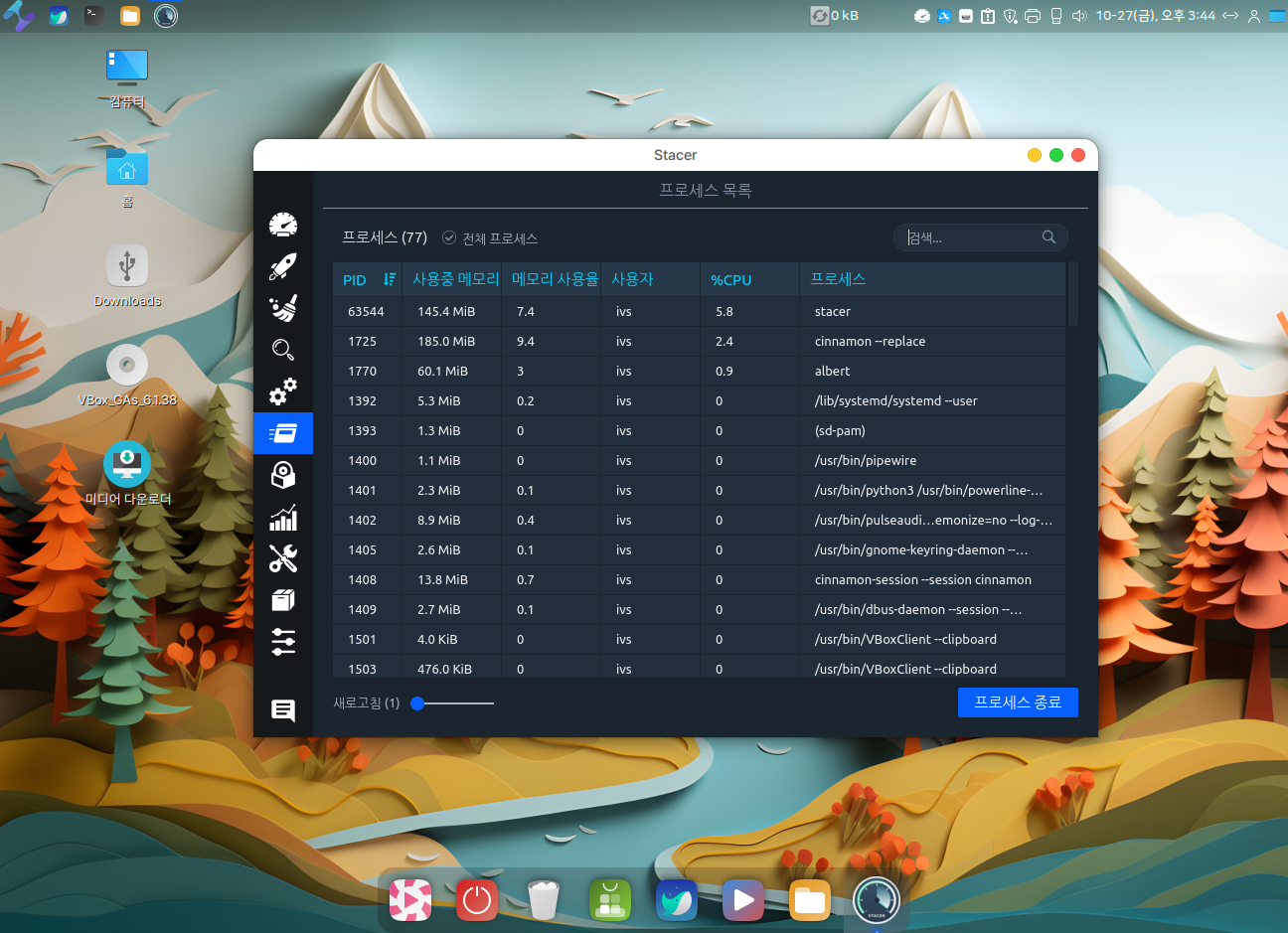Click the power icon in the dock
This screenshot has width=1288, height=933.
(x=477, y=900)
